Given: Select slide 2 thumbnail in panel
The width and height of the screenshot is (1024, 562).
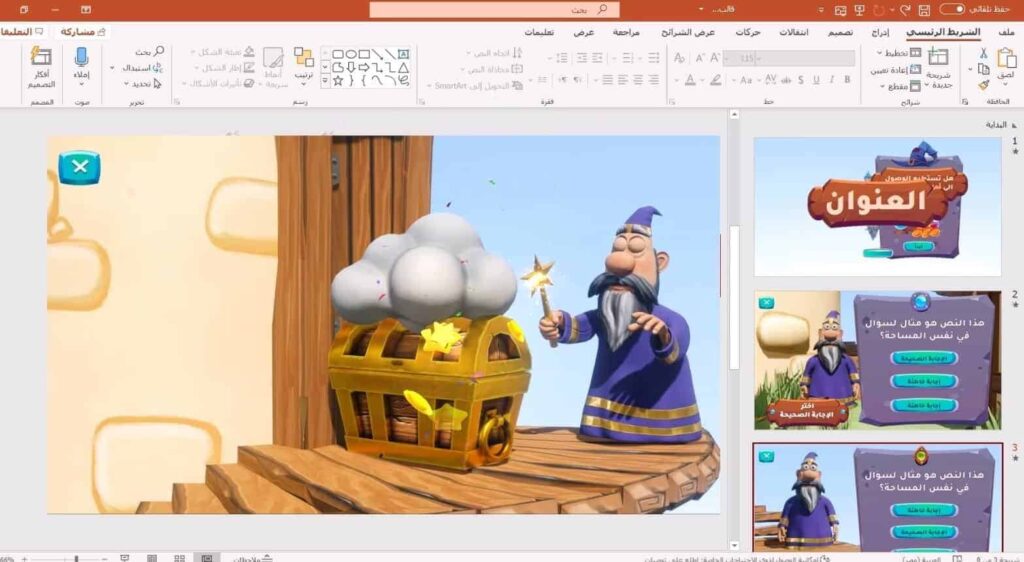Looking at the screenshot, I should [x=877, y=360].
